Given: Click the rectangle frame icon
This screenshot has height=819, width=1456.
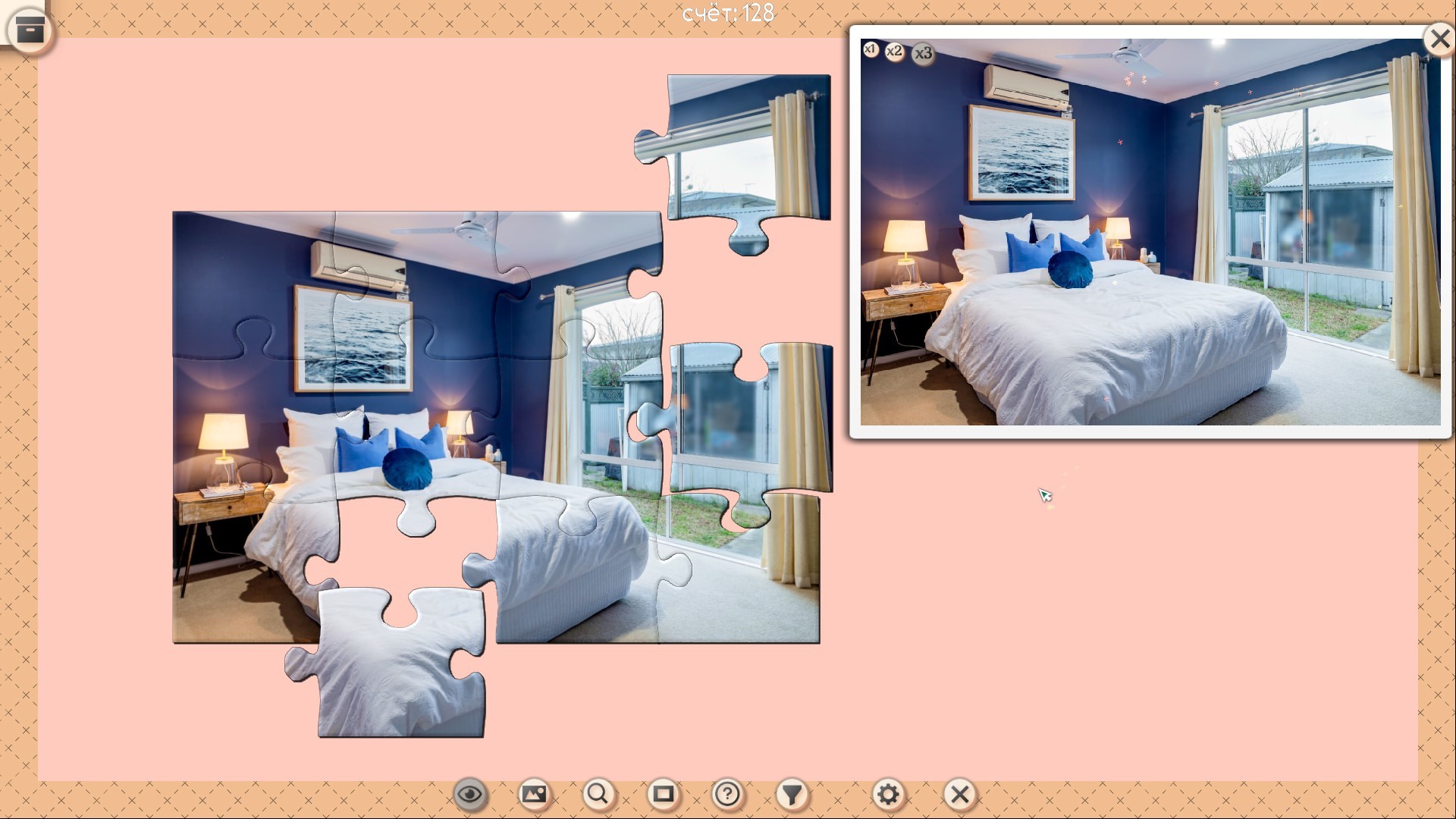Looking at the screenshot, I should click(x=663, y=794).
